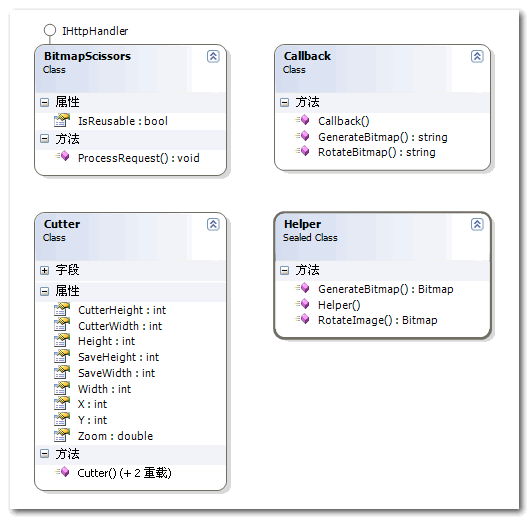Collapse the Callback class box chevron

point(477,56)
